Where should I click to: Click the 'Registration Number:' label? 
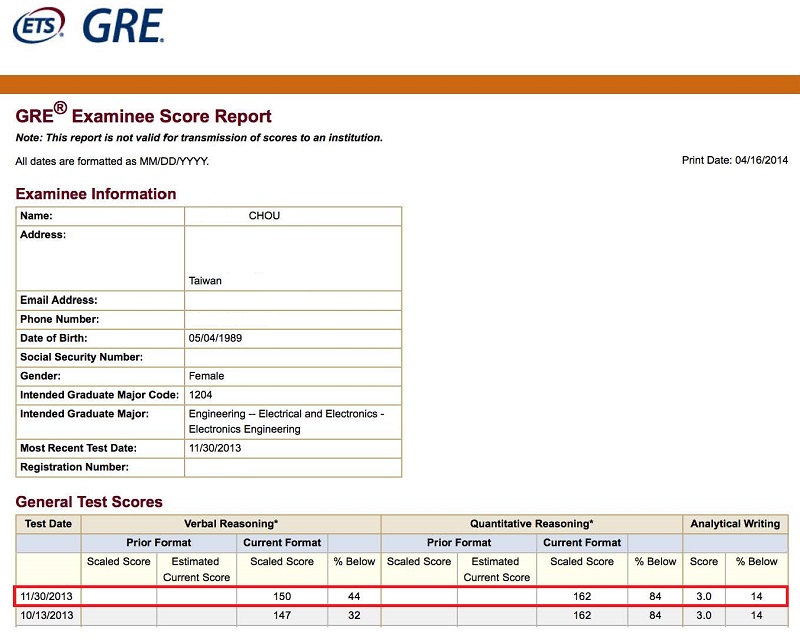click(x=74, y=467)
